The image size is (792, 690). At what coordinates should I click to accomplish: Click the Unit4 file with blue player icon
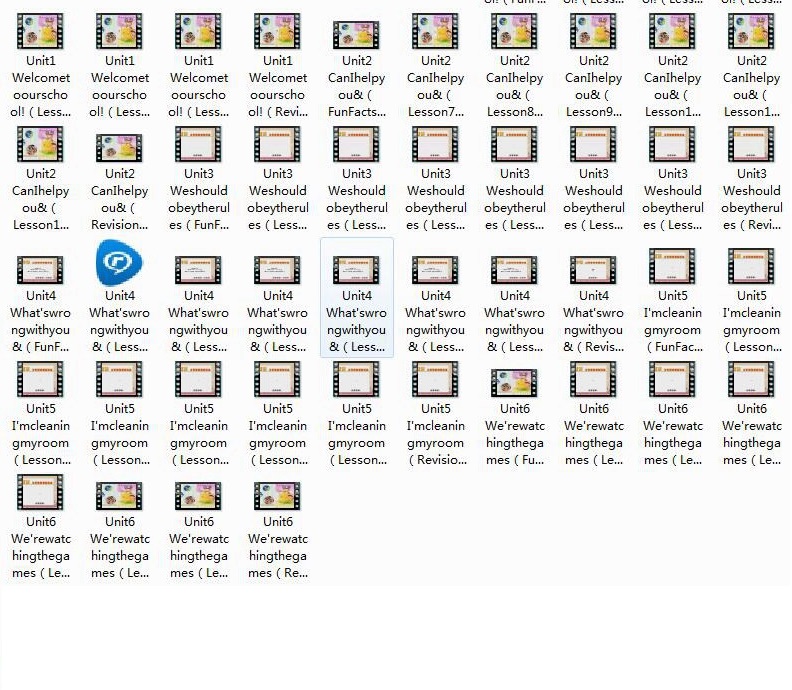120,265
